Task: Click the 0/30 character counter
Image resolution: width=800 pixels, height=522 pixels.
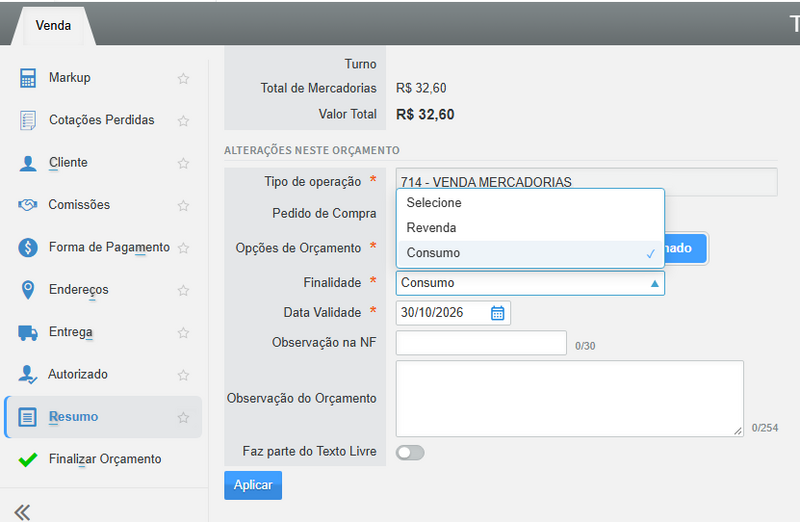Action: (x=585, y=346)
